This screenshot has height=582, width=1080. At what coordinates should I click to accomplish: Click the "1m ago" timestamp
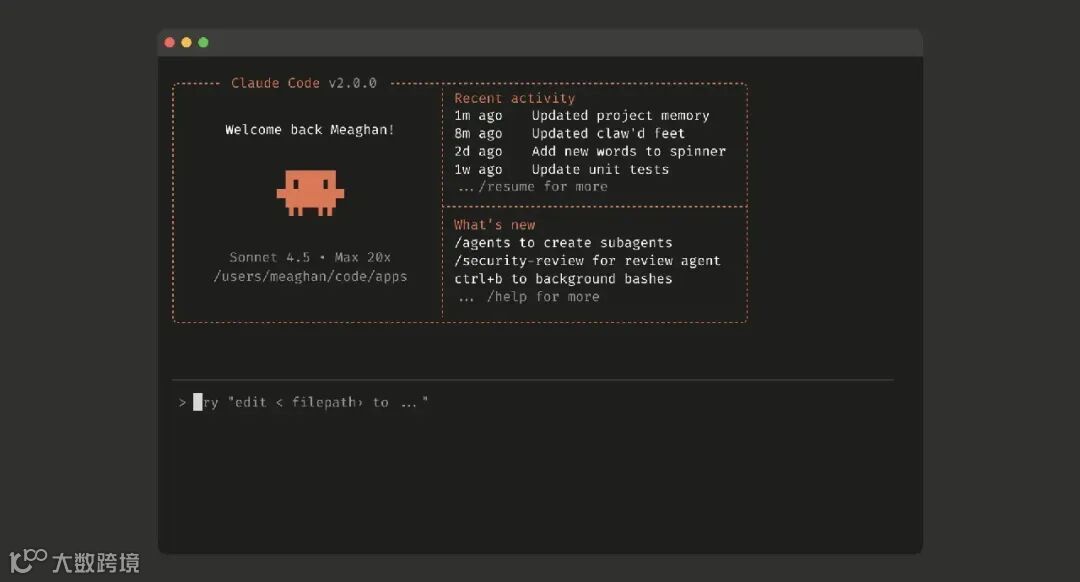478,116
